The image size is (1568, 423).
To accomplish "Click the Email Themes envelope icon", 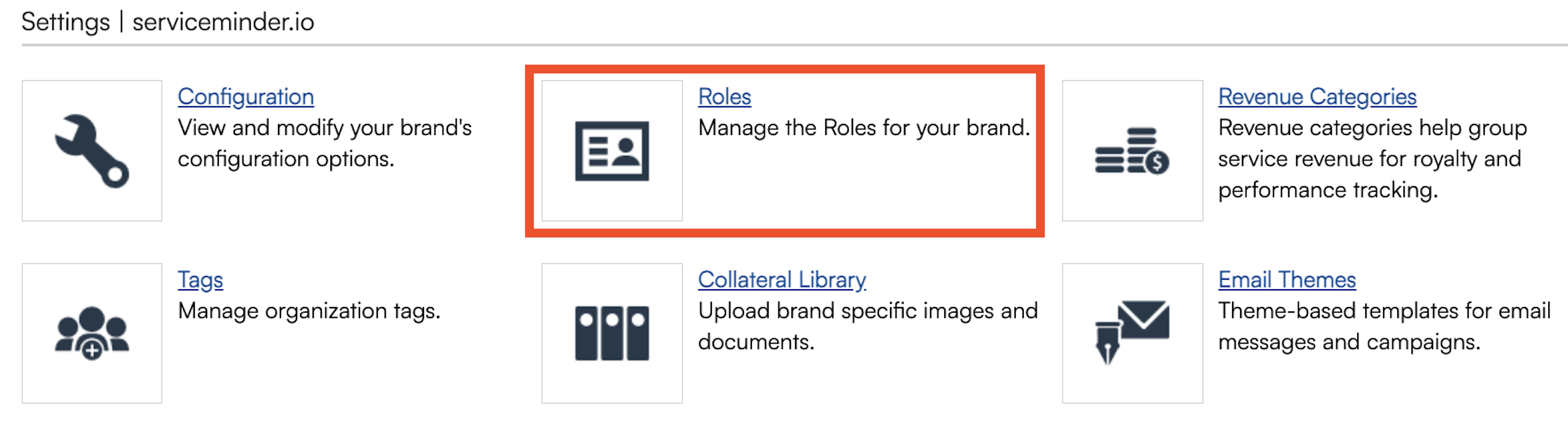I will pyautogui.click(x=1132, y=333).
